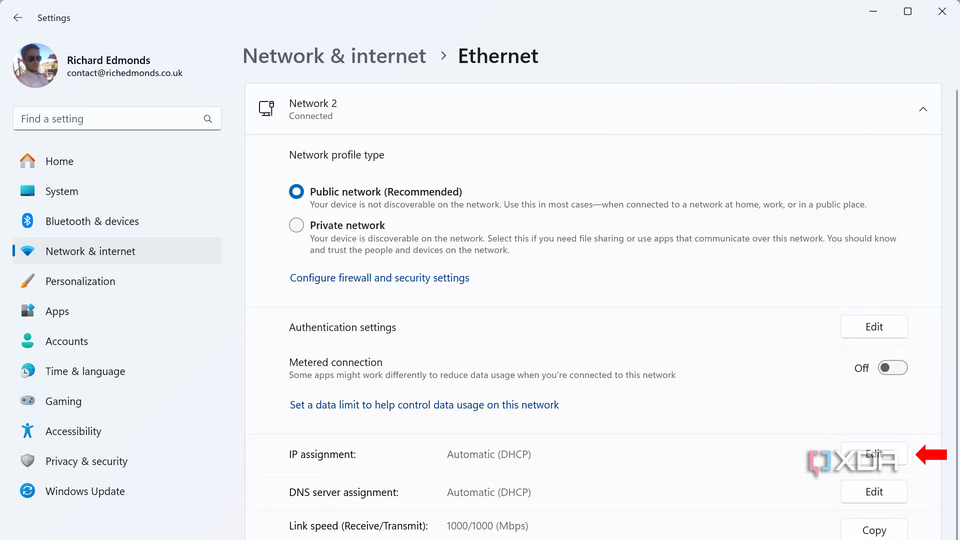Open Gaming settings section

point(117,401)
